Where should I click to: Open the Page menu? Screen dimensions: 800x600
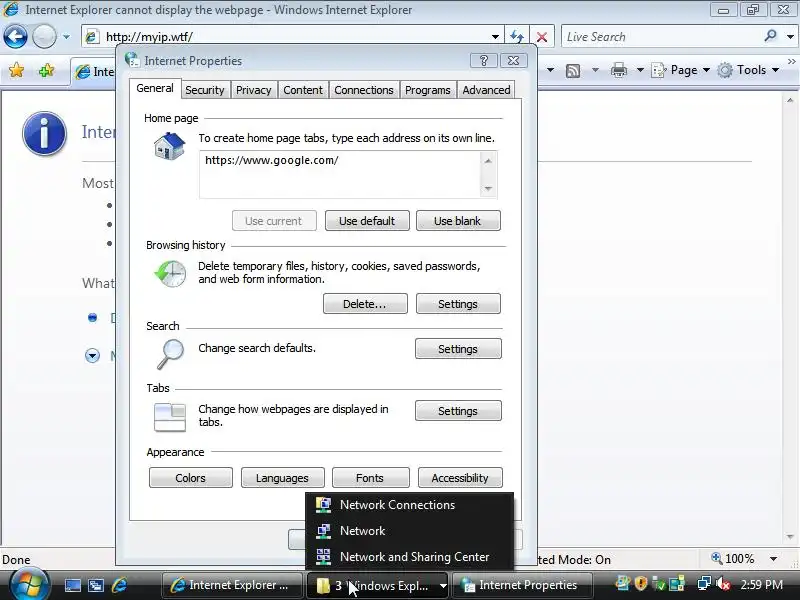click(x=681, y=70)
